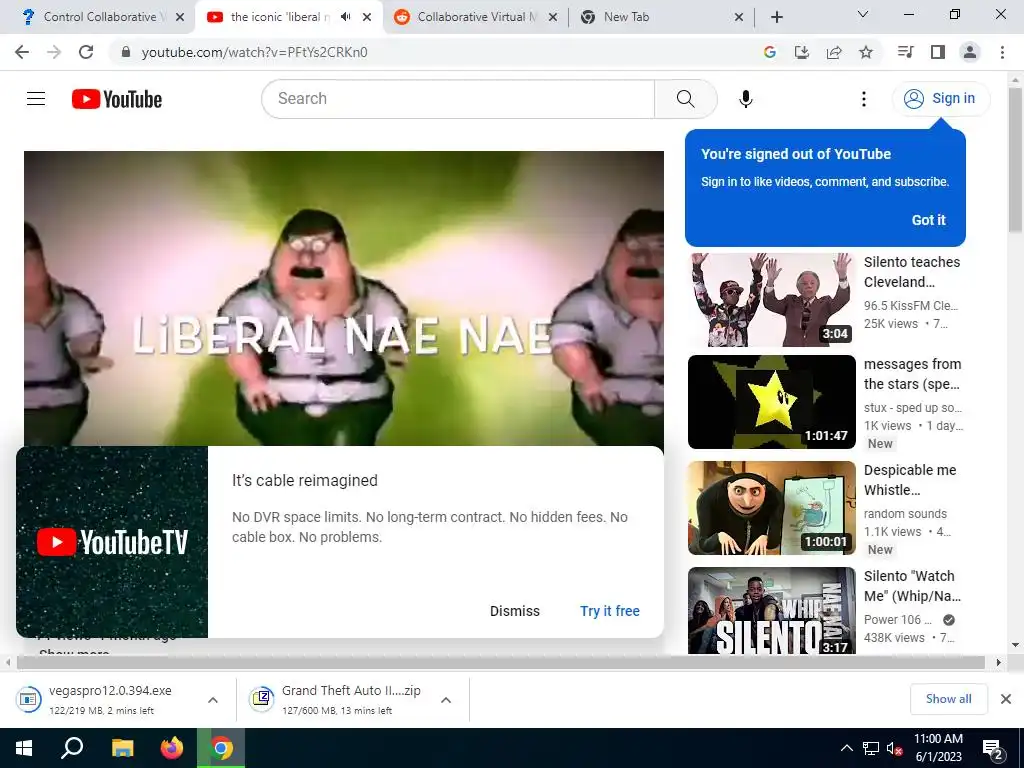
Task: Click Got it in signed-out popup
Action: 928,220
